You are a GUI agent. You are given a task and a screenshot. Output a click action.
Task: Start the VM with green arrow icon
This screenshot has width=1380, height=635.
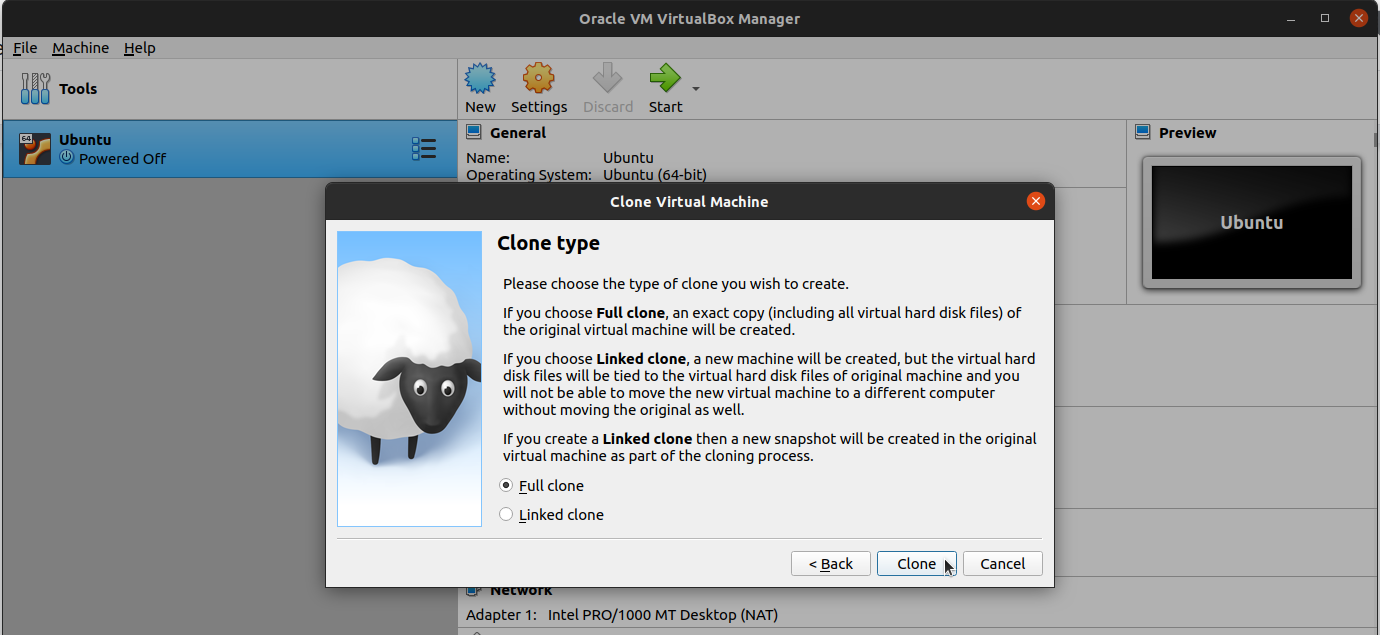tap(664, 78)
